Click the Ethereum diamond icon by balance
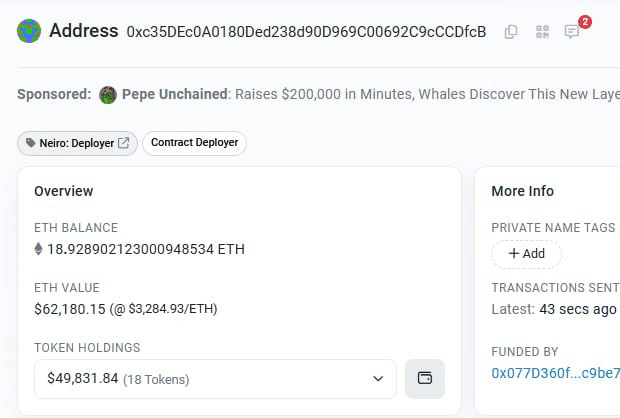The width and height of the screenshot is (620, 418). coord(38,249)
